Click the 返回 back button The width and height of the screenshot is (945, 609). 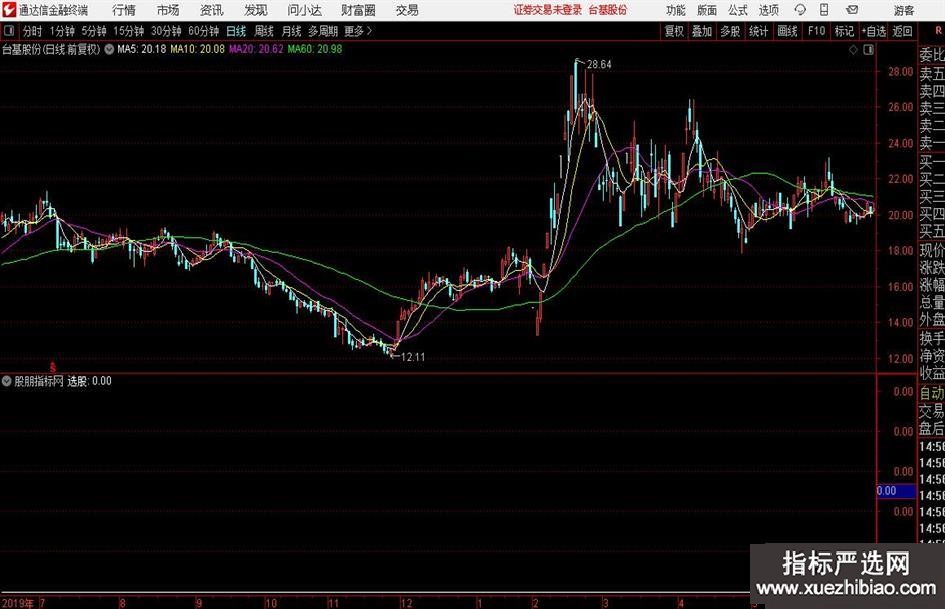click(x=902, y=31)
